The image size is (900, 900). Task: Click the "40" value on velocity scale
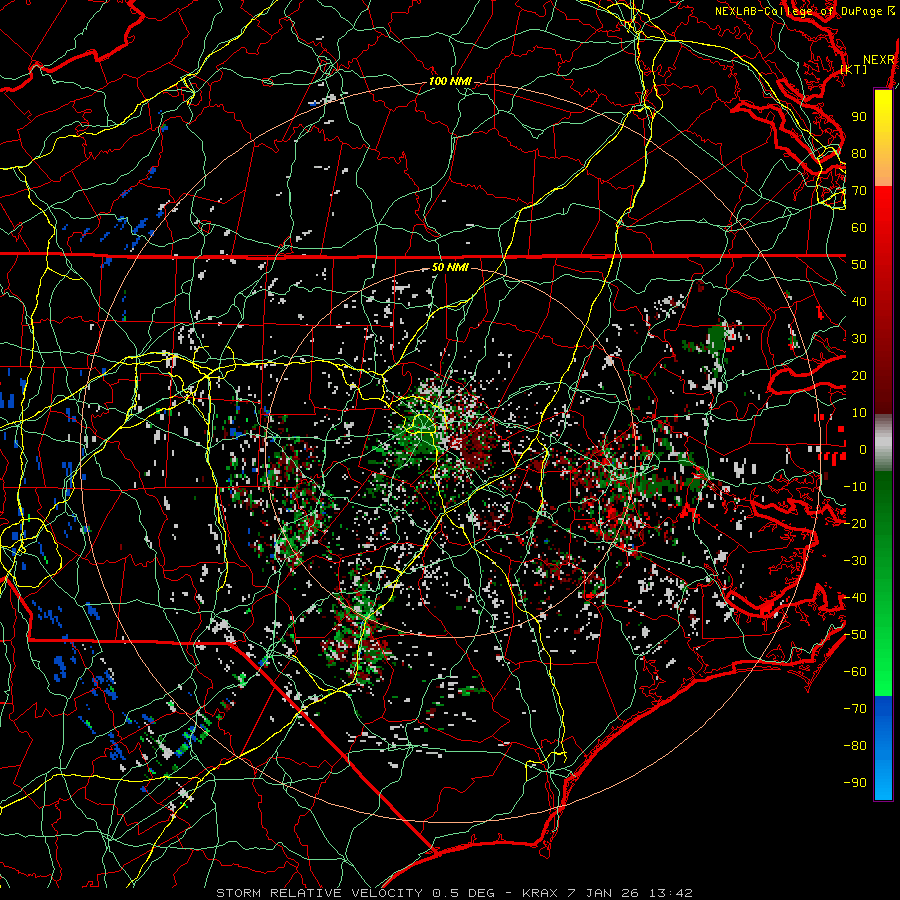[x=859, y=301]
